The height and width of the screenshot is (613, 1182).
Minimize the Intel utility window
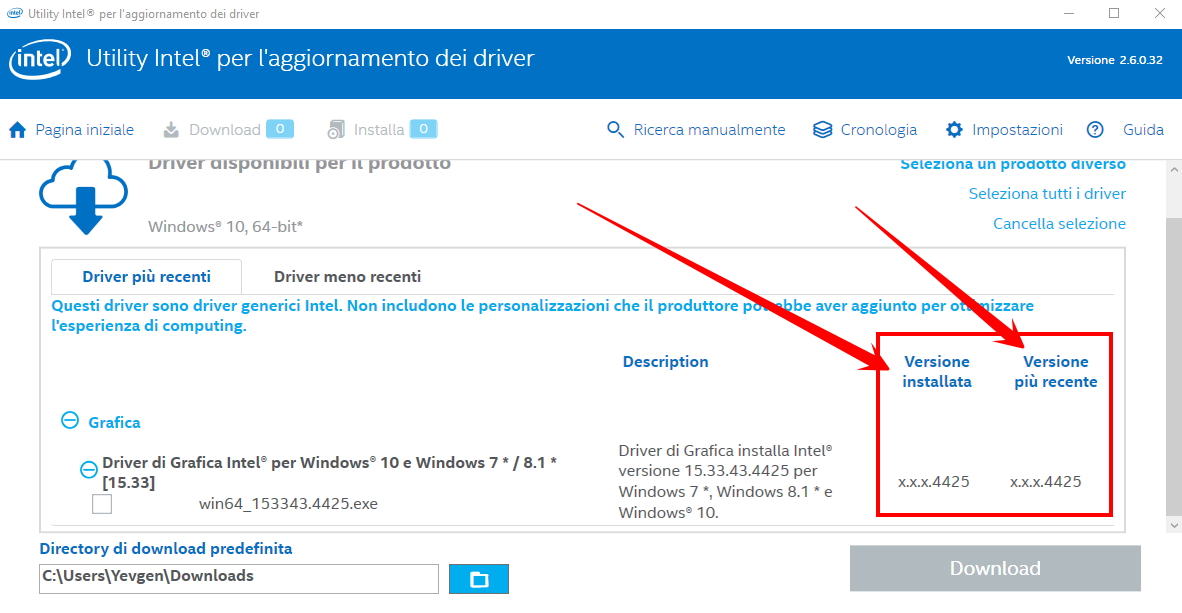[x=1069, y=14]
